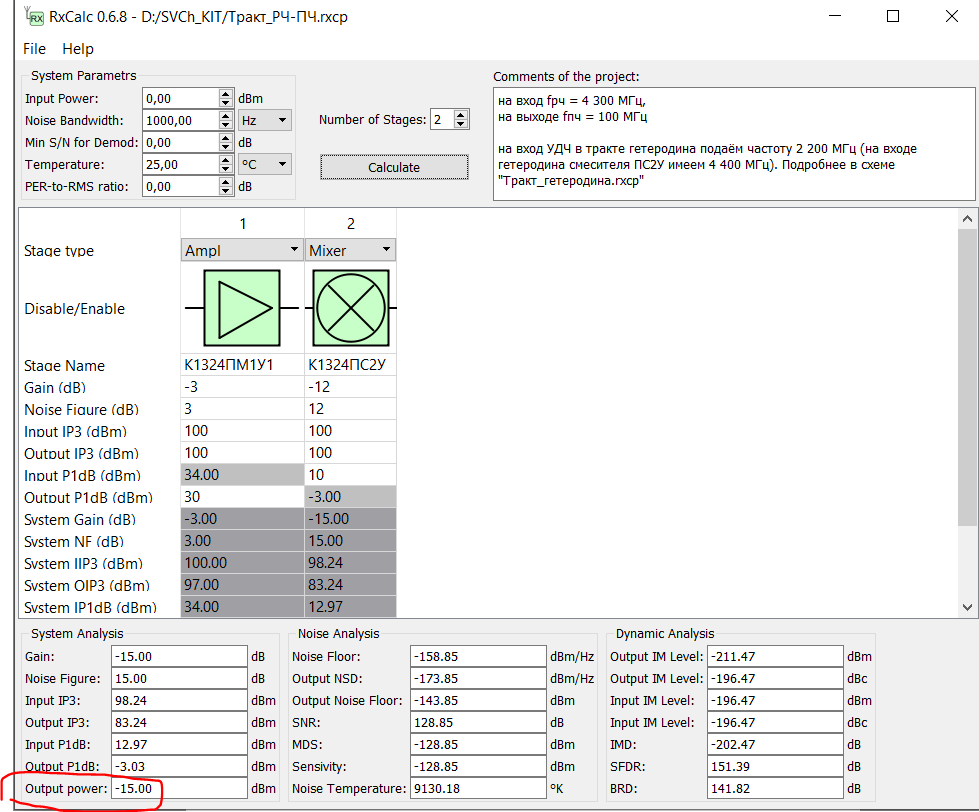The image size is (979, 812).
Task: Maximize the RxCalc window
Action: click(893, 16)
